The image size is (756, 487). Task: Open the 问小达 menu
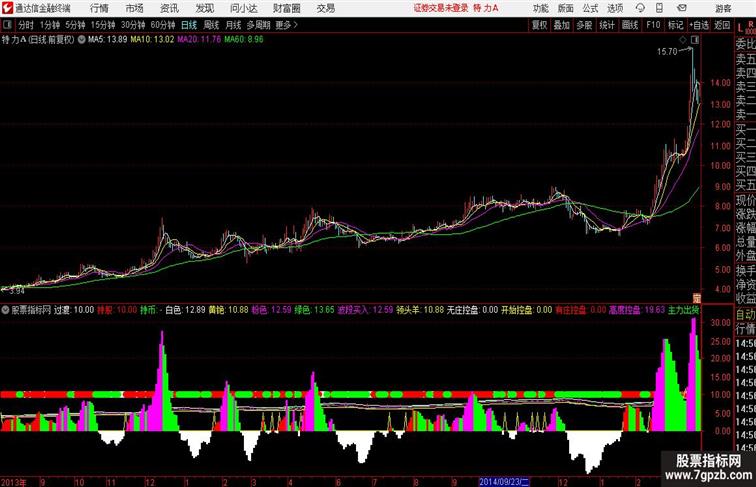coord(243,8)
